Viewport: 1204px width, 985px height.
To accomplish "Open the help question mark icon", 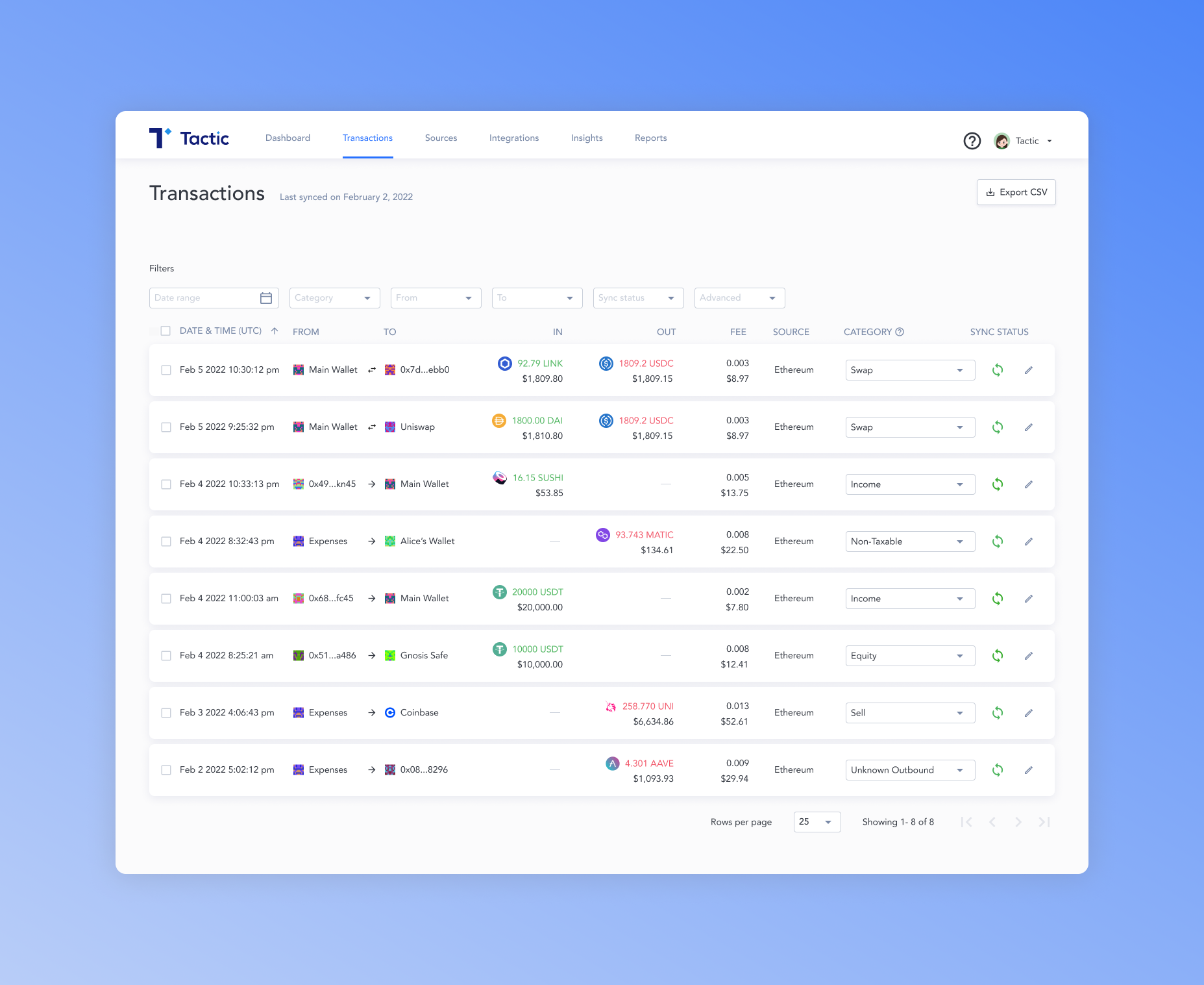I will click(972, 141).
